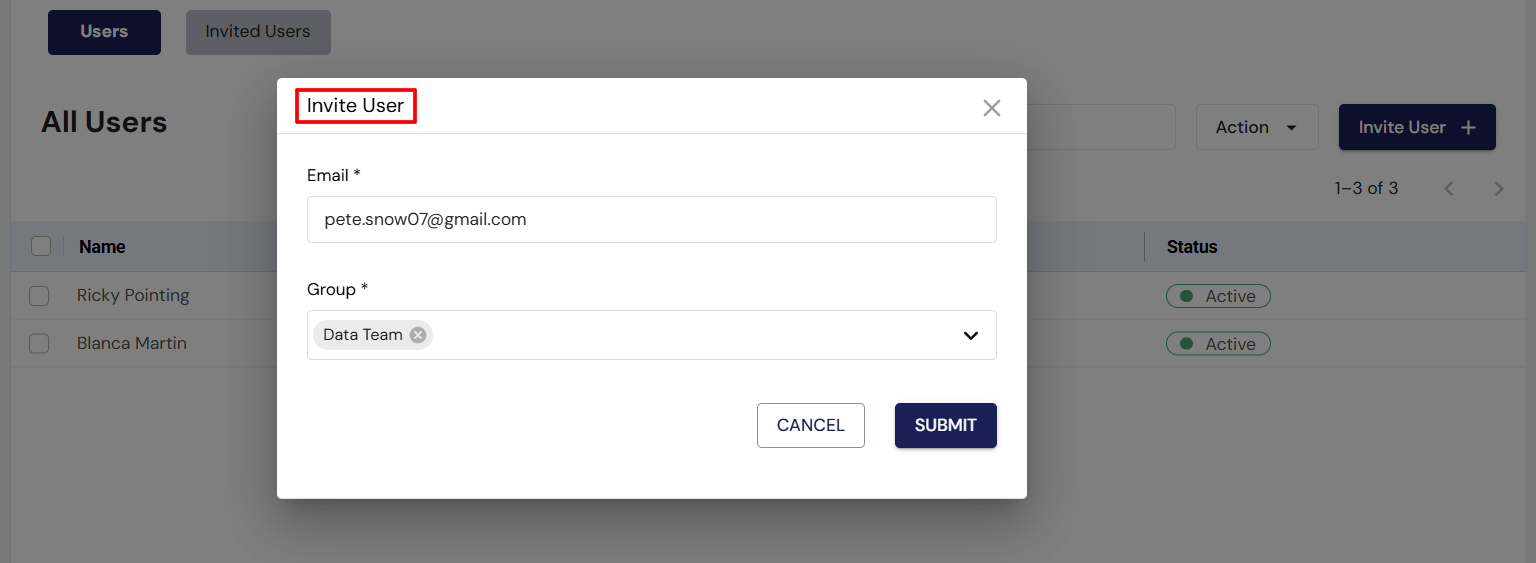Open the Invited Users tab

pos(258,32)
